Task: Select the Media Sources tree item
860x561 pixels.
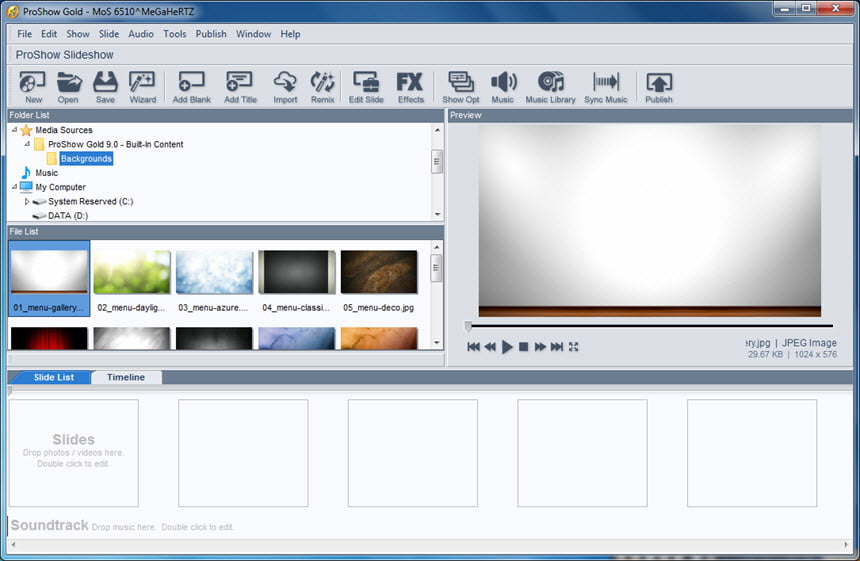Action: (64, 130)
